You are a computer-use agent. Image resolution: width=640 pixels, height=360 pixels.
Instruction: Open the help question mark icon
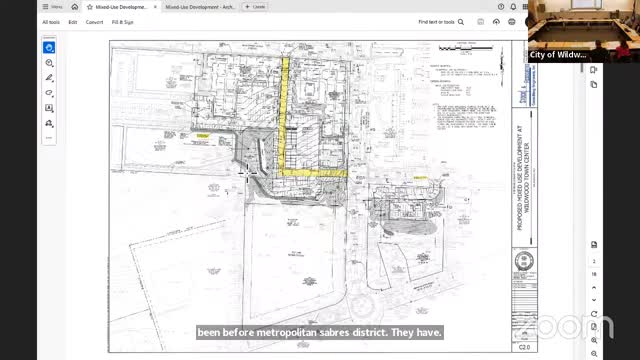[501, 7]
